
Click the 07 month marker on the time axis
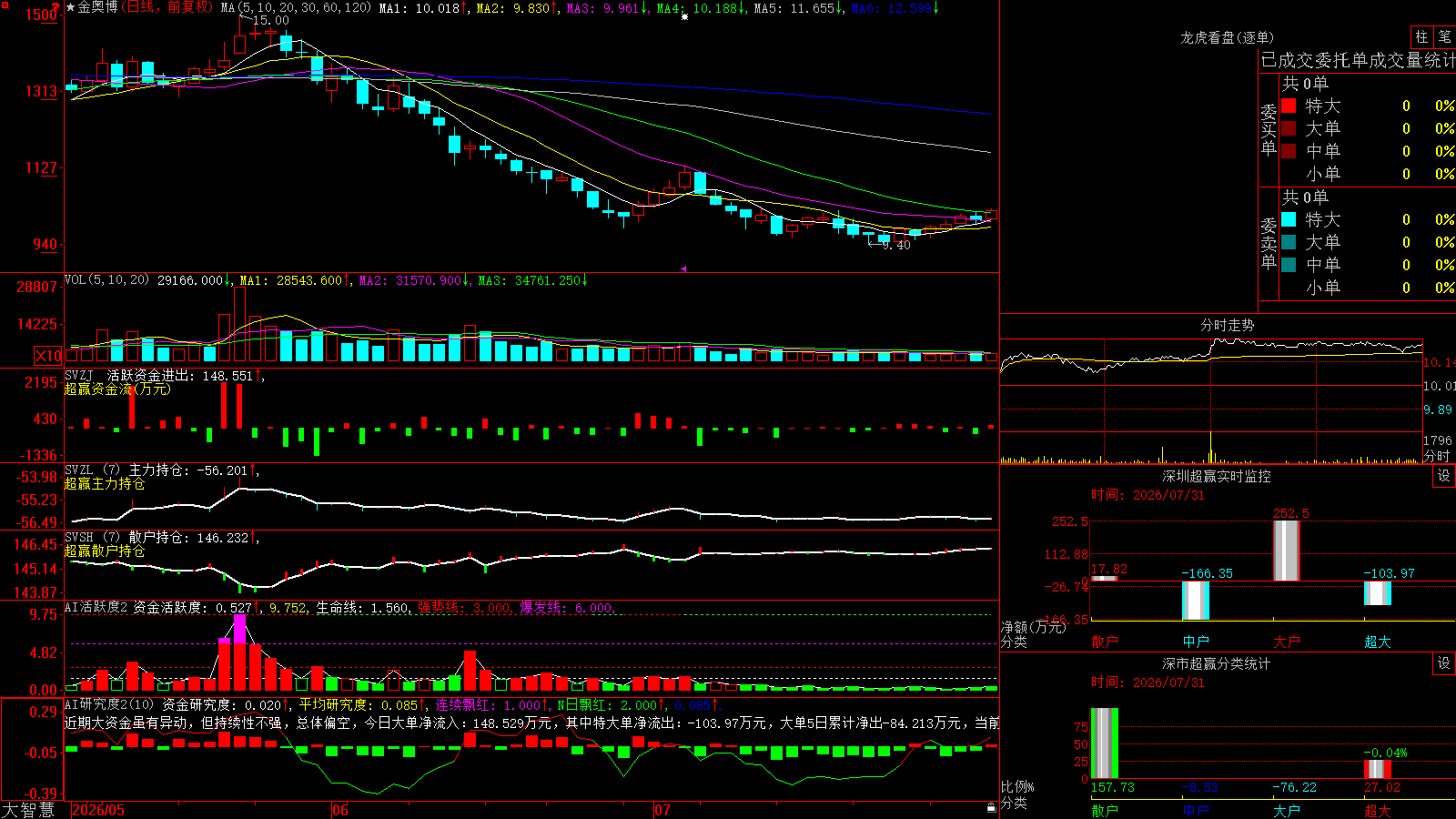662,810
